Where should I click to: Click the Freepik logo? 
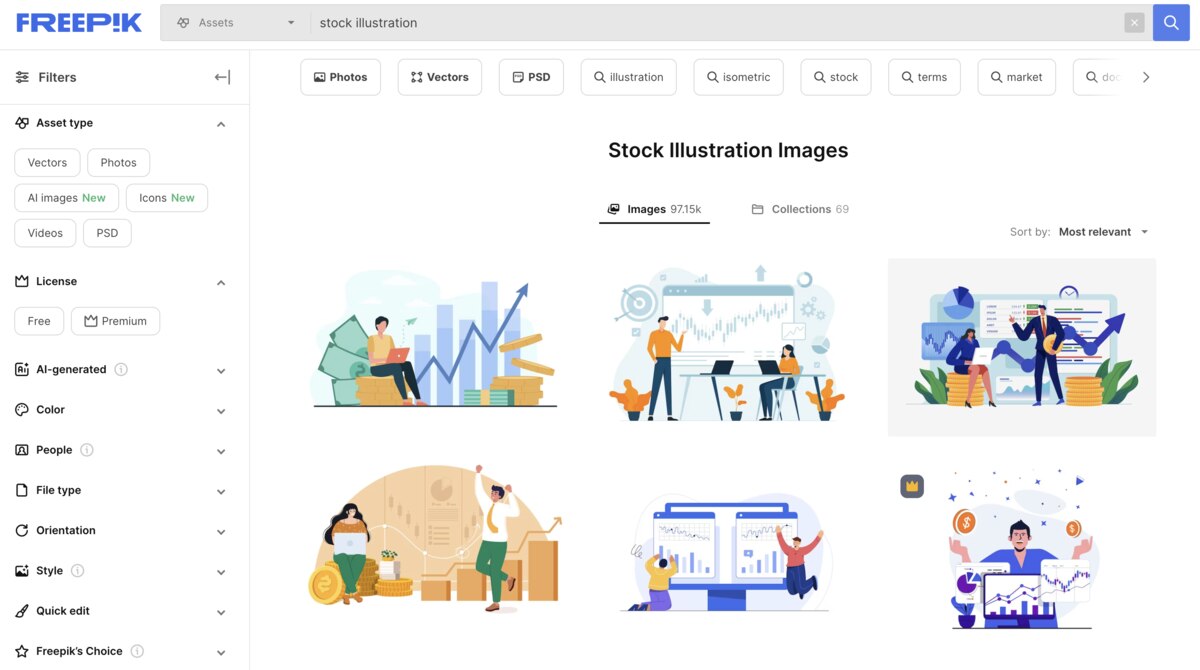click(78, 21)
